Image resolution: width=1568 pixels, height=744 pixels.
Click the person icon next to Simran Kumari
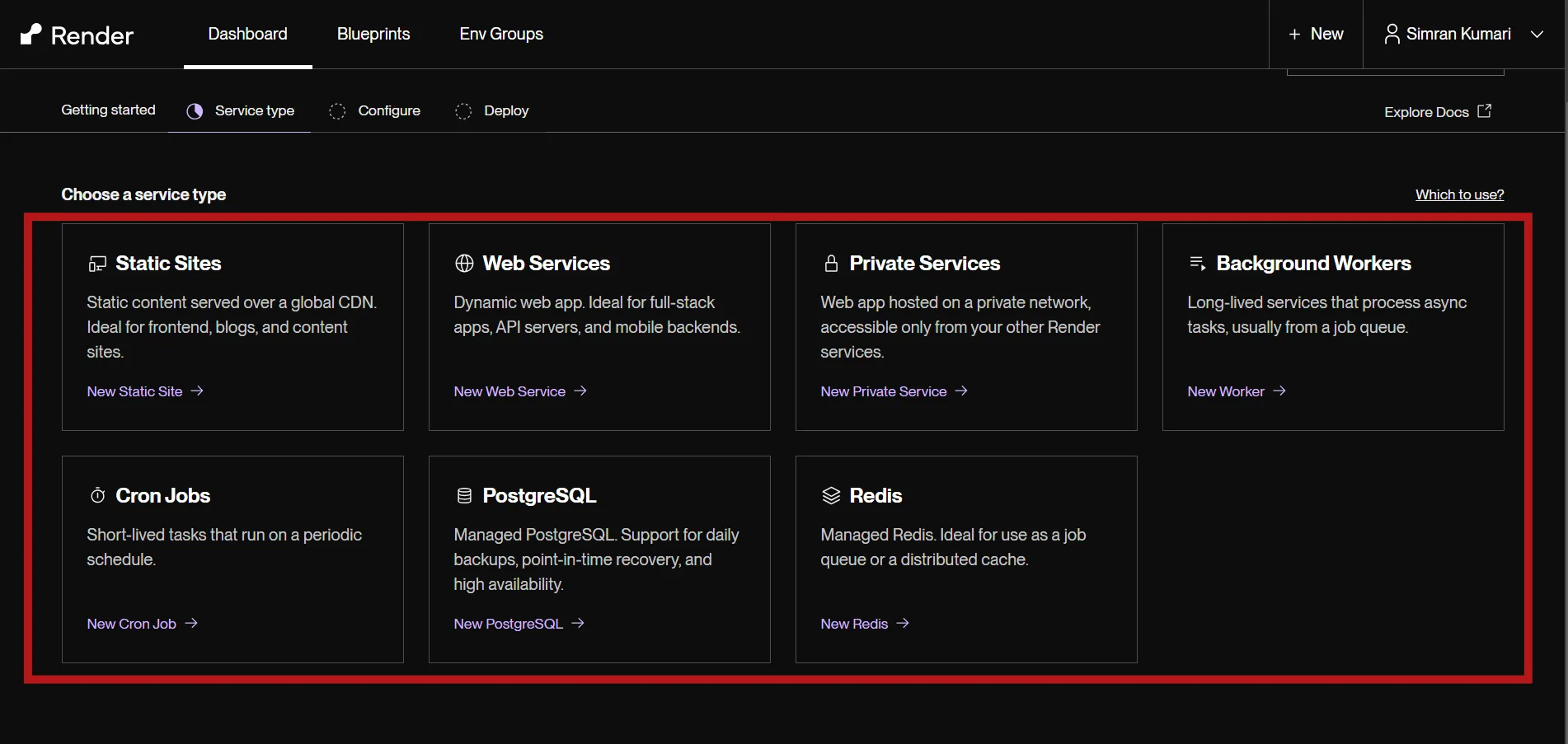pyautogui.click(x=1392, y=34)
